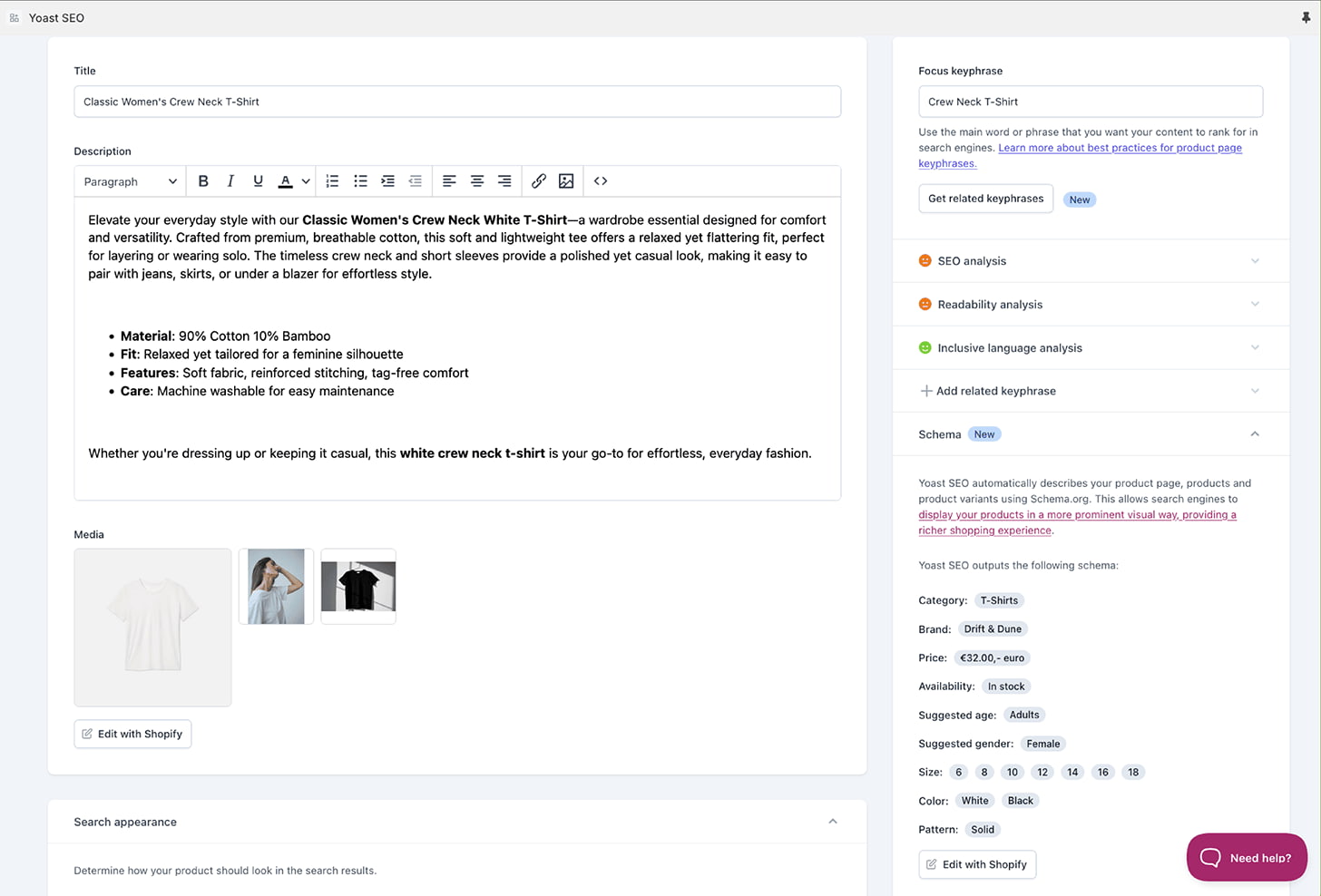Click the Title input field
Image resolution: width=1321 pixels, height=896 pixels.
[457, 102]
